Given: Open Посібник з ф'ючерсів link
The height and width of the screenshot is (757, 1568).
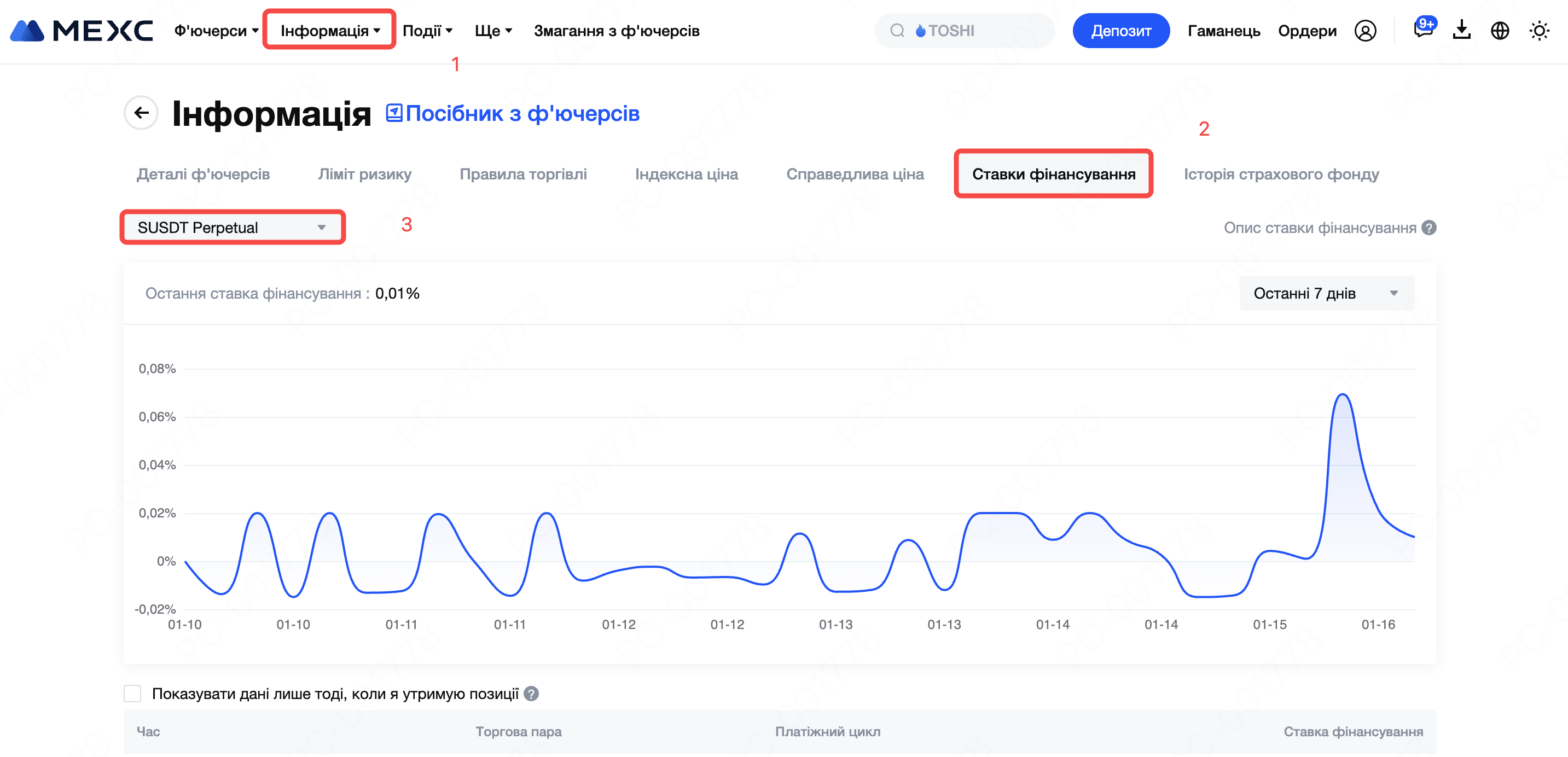Looking at the screenshot, I should [513, 113].
